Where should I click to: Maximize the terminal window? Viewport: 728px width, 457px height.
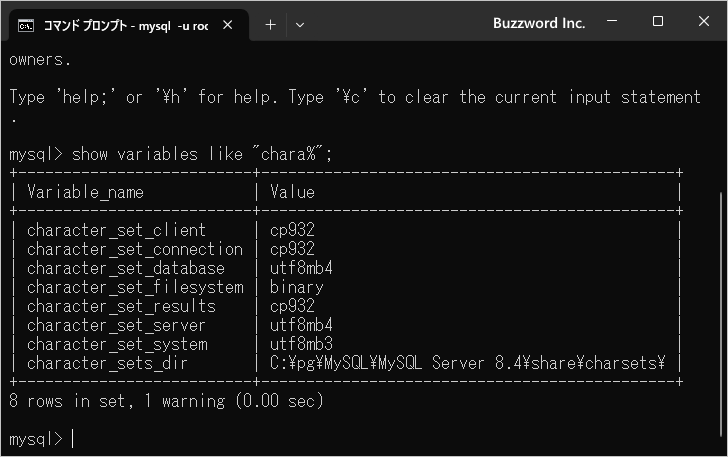coord(658,22)
